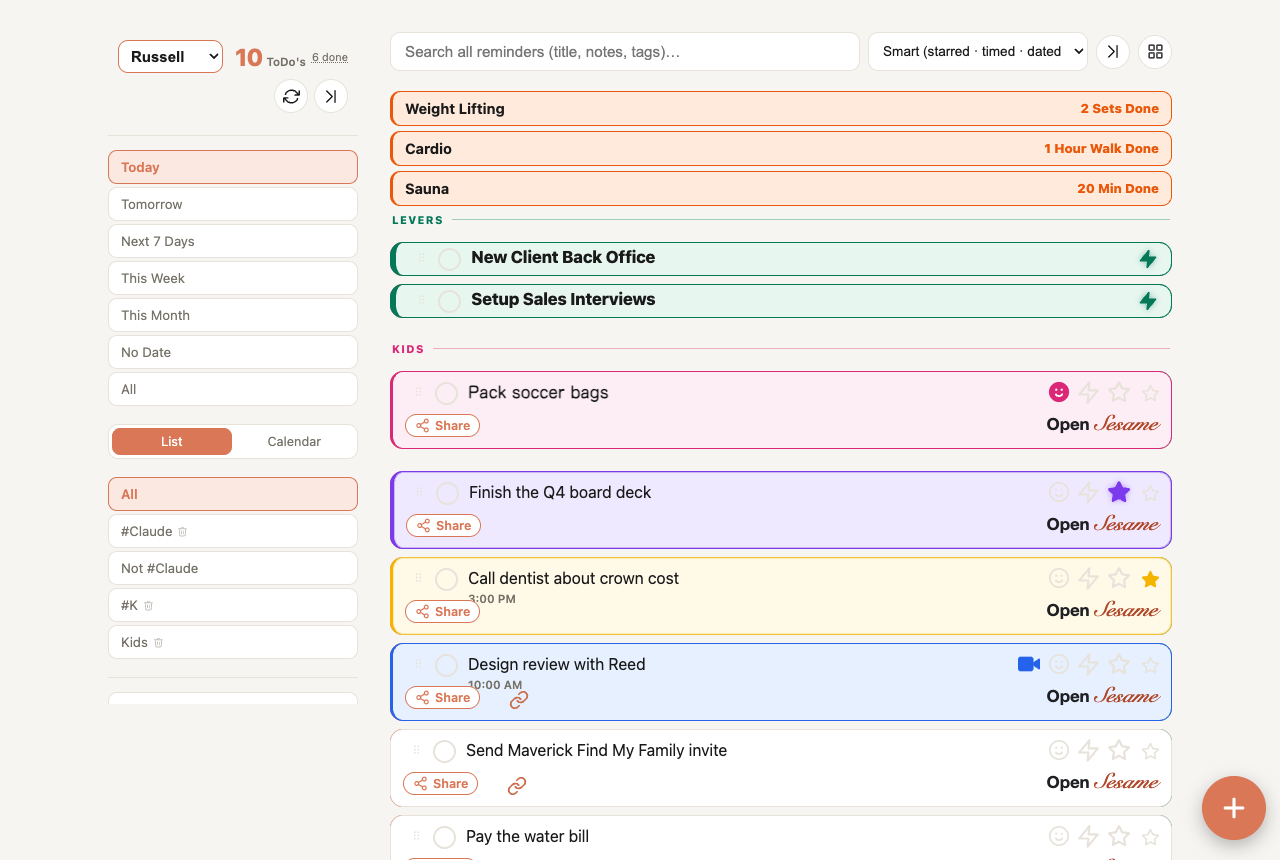Click the smiley icon on Pay the water bill
1280x860 pixels.
tap(1059, 836)
